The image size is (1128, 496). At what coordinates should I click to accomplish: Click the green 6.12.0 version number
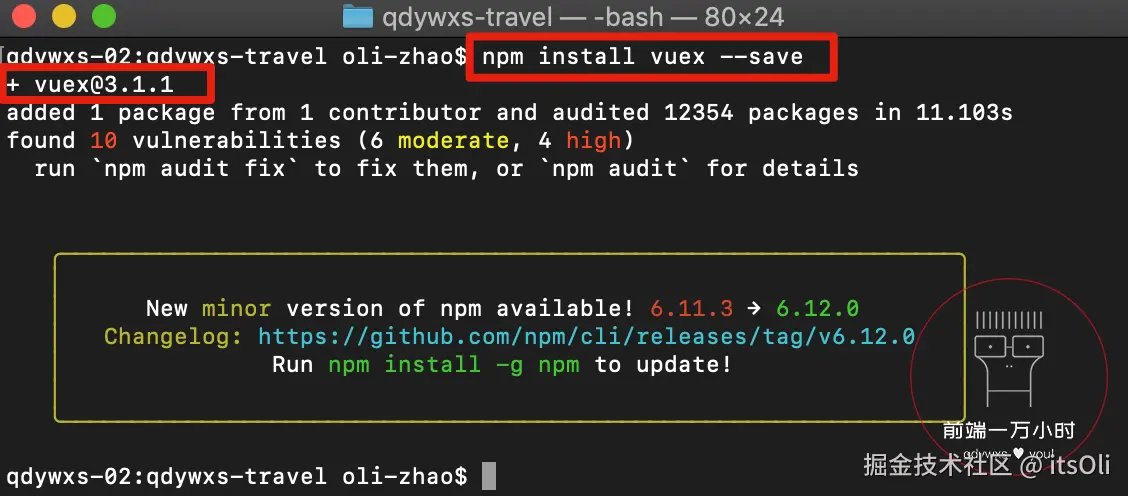click(x=817, y=309)
